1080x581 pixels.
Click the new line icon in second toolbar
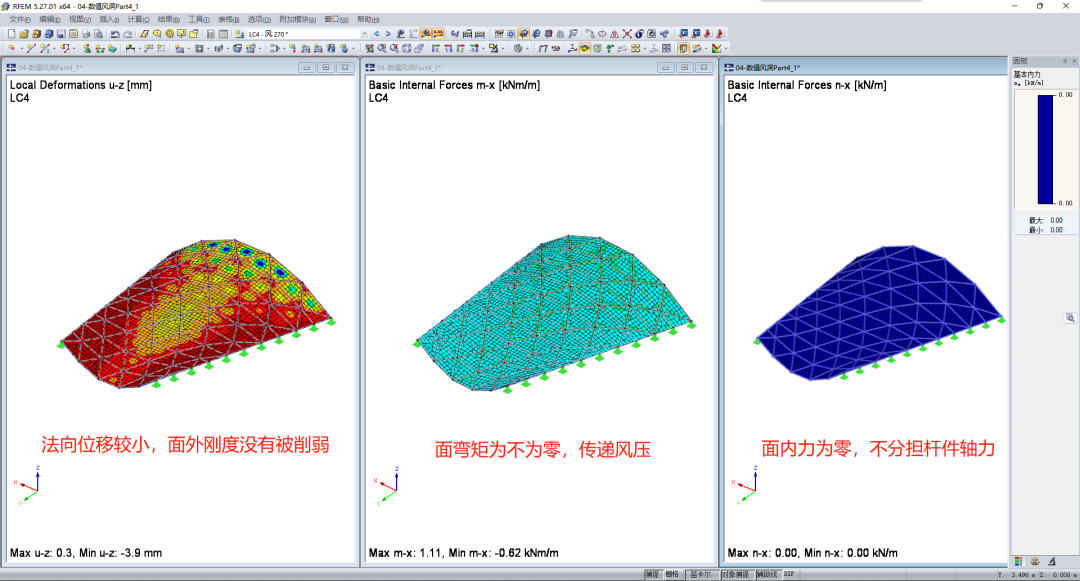(31, 48)
